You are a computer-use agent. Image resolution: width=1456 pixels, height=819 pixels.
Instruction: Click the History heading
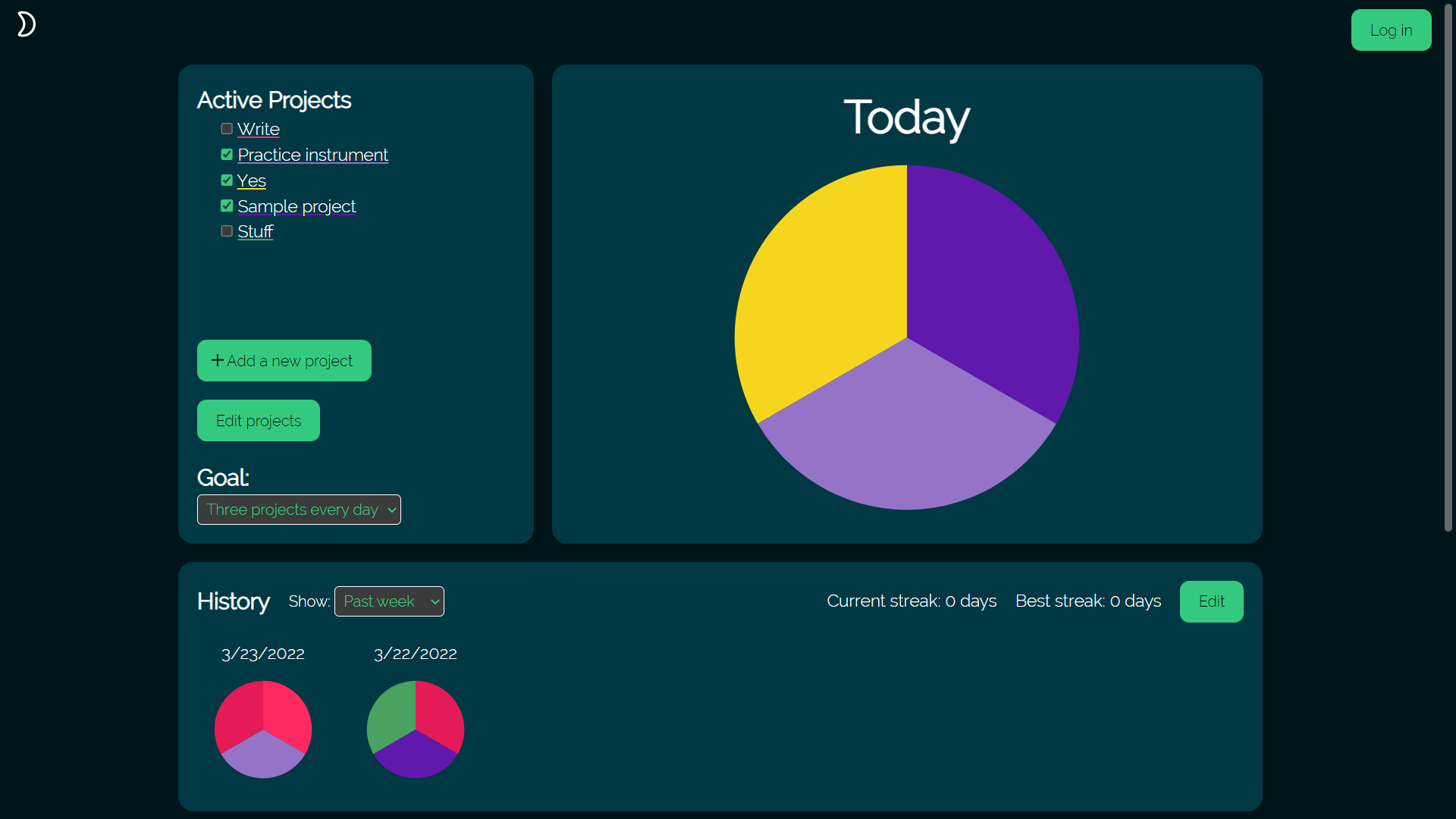(234, 601)
